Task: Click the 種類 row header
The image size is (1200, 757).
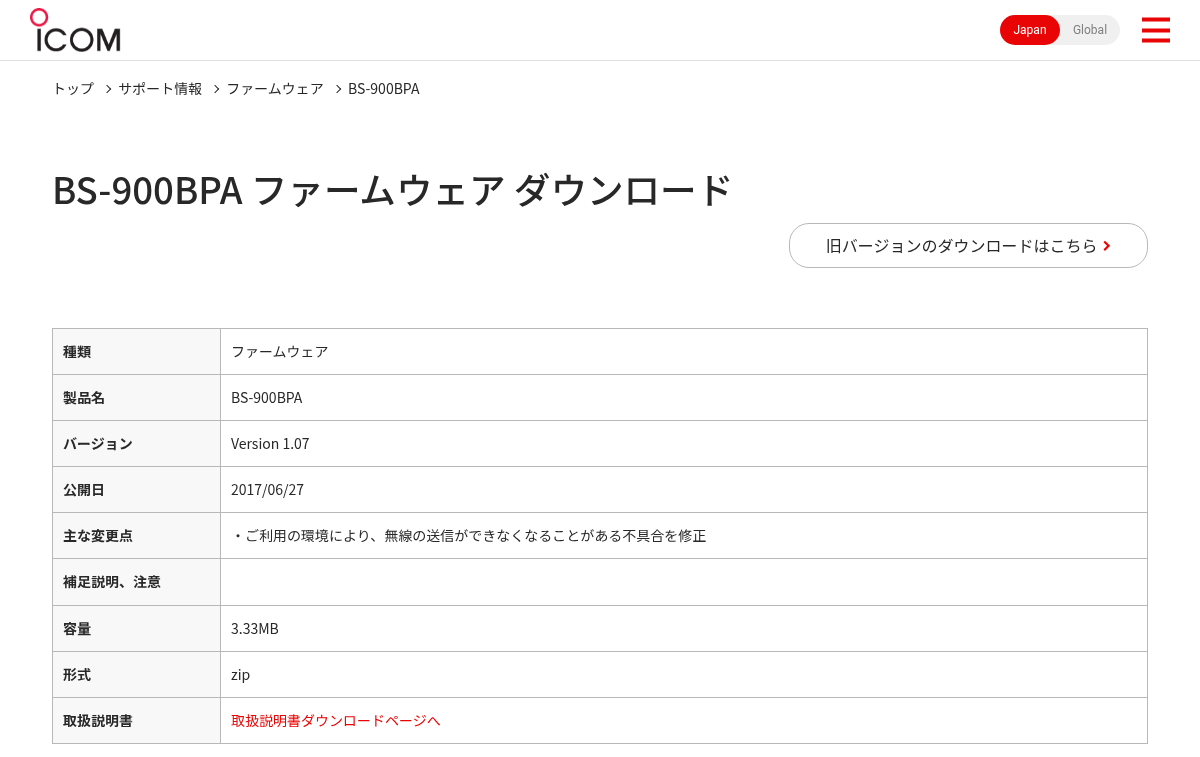Action: click(136, 351)
